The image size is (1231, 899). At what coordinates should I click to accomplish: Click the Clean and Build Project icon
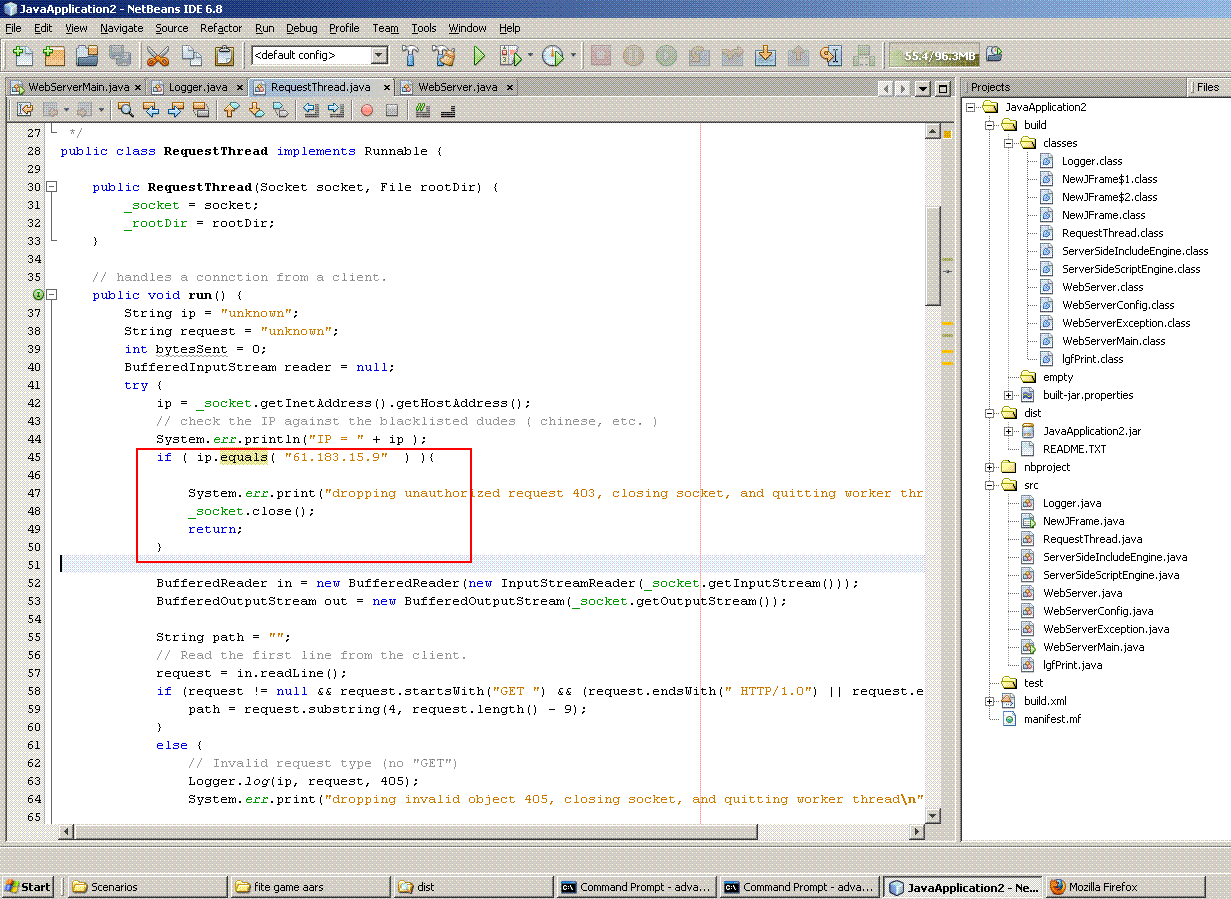(x=444, y=56)
